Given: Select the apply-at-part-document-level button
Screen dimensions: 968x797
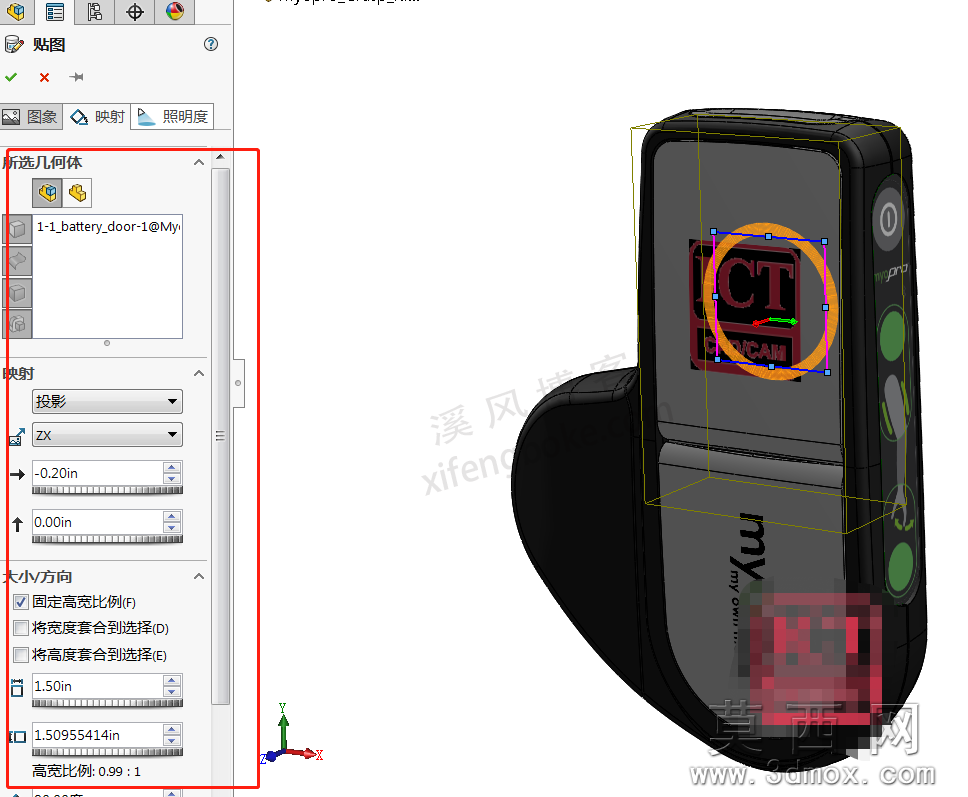Looking at the screenshot, I should (x=77, y=193).
